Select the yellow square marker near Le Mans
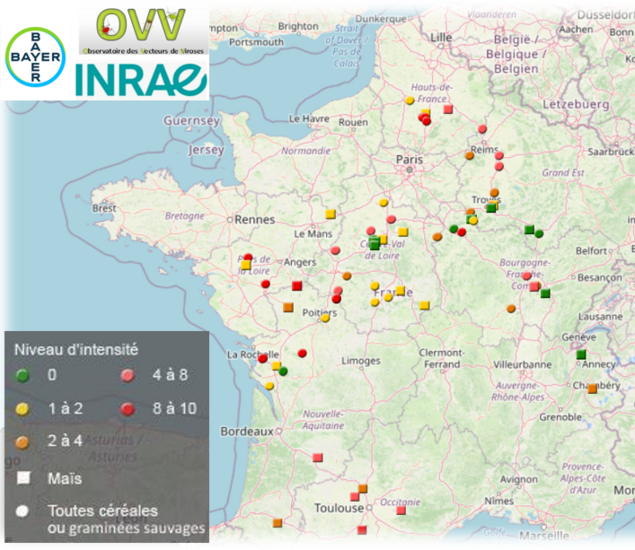 click(x=330, y=214)
